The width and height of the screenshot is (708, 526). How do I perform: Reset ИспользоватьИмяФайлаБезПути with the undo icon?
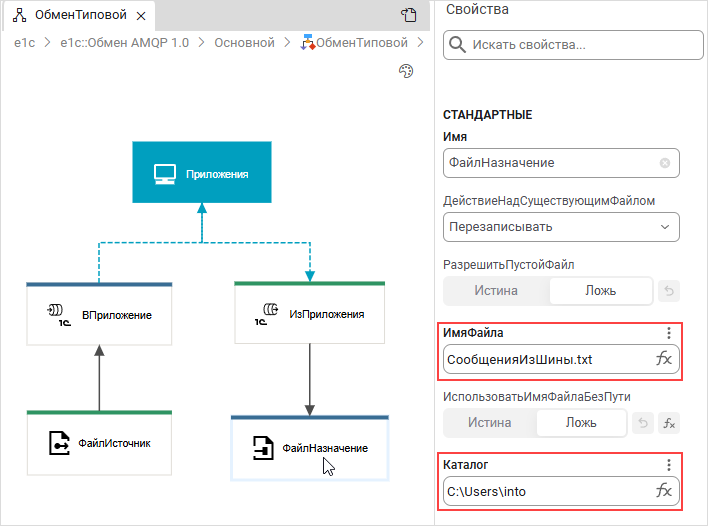click(x=643, y=423)
